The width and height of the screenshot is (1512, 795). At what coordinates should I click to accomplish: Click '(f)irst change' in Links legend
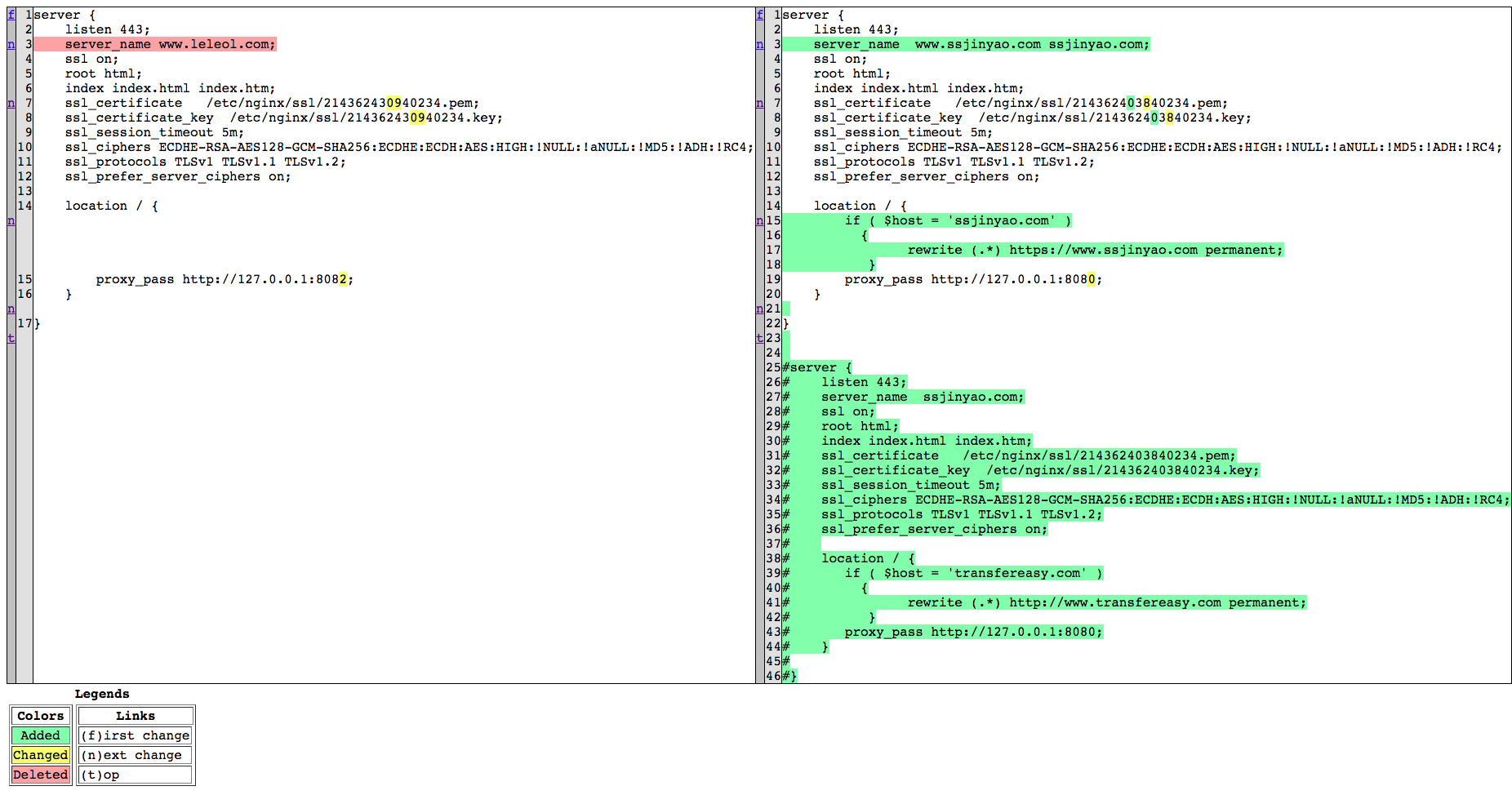tap(136, 735)
